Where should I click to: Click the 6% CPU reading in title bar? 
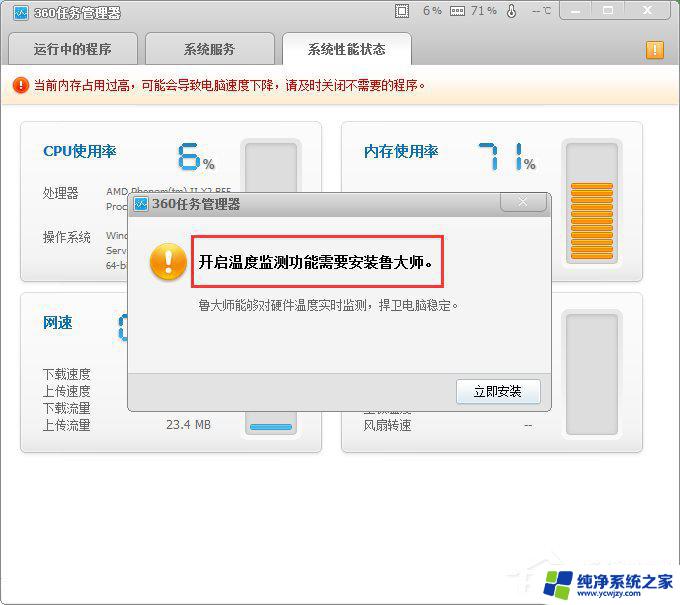click(x=432, y=11)
